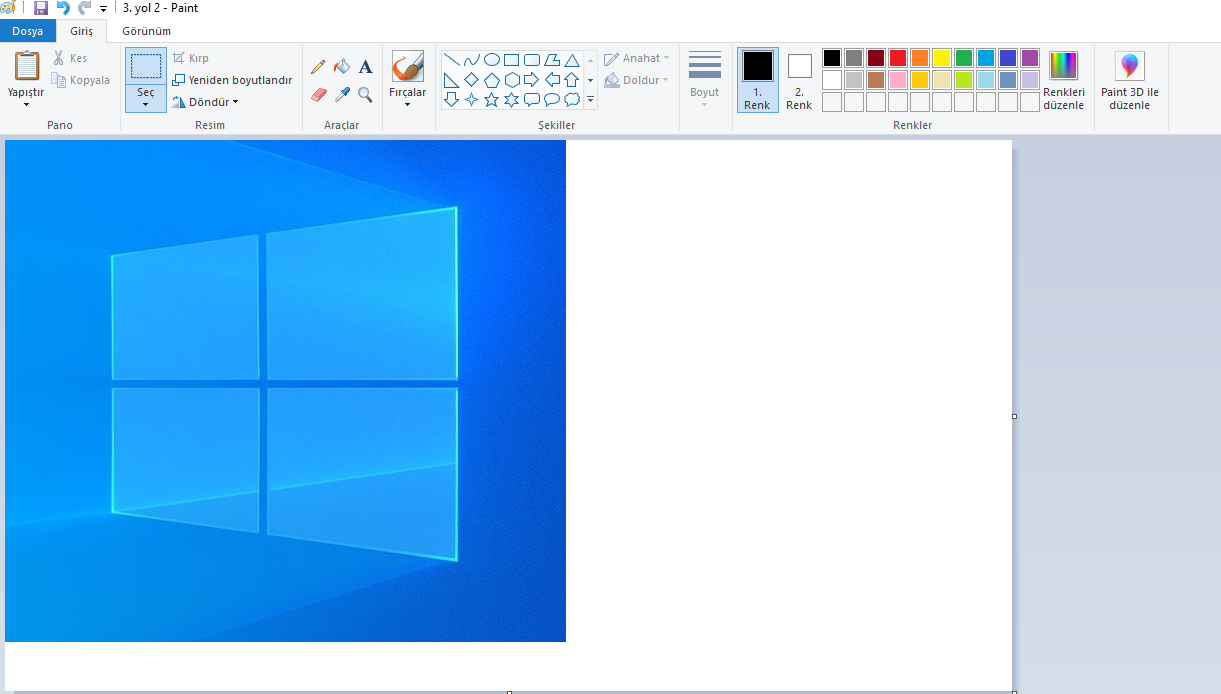Choose the dark red color swatch

coord(876,58)
